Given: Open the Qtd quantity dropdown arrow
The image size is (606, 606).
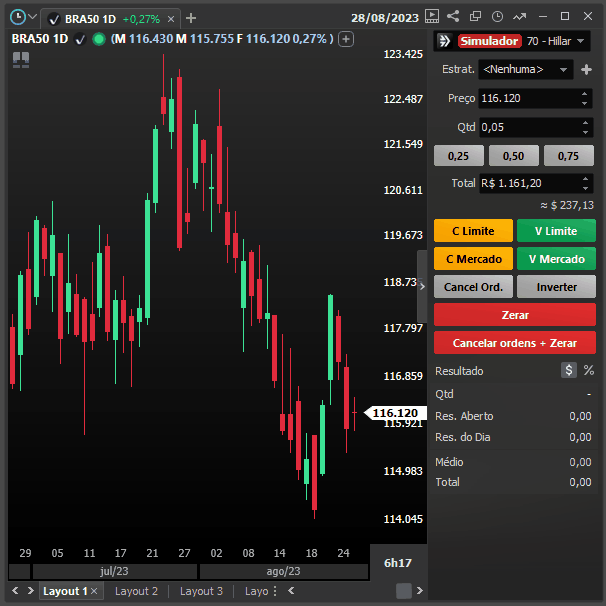Looking at the screenshot, I should pos(585,128).
